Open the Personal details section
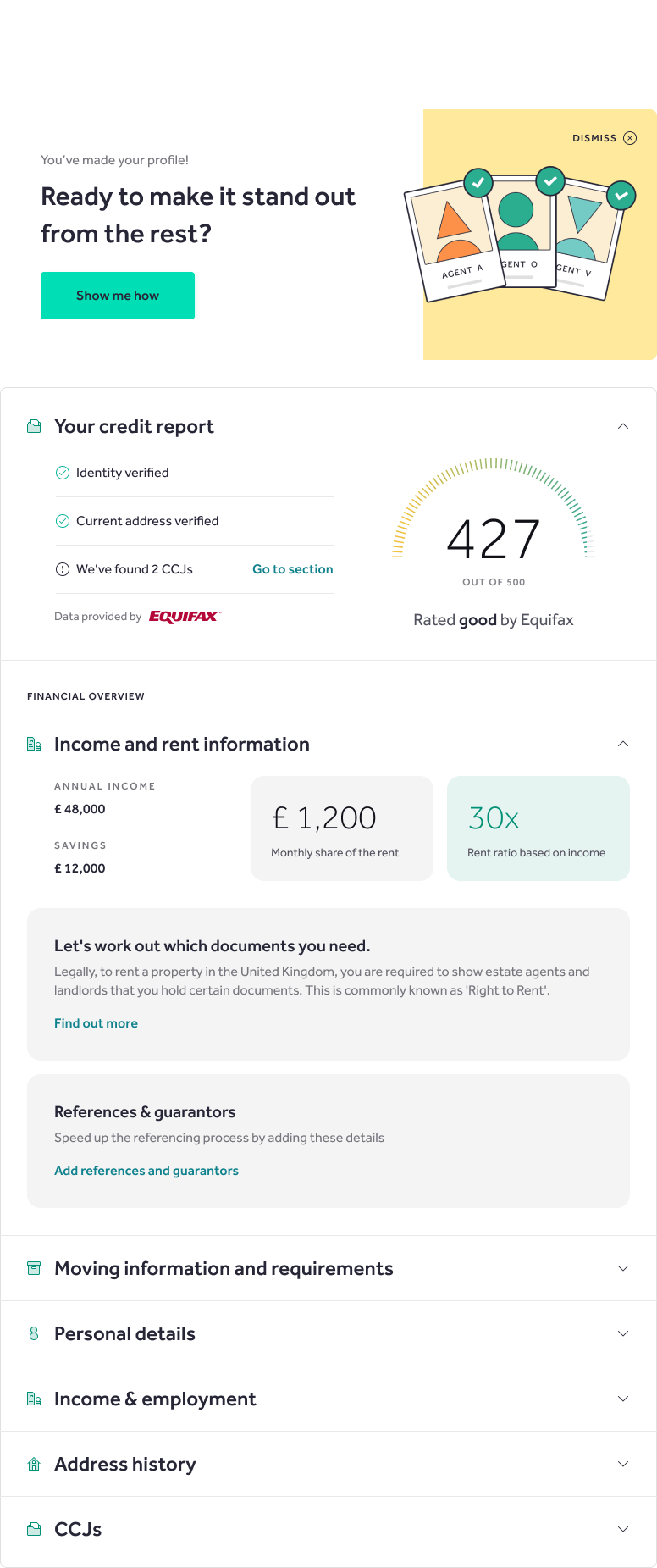The height and width of the screenshot is (1568, 657). [328, 1333]
